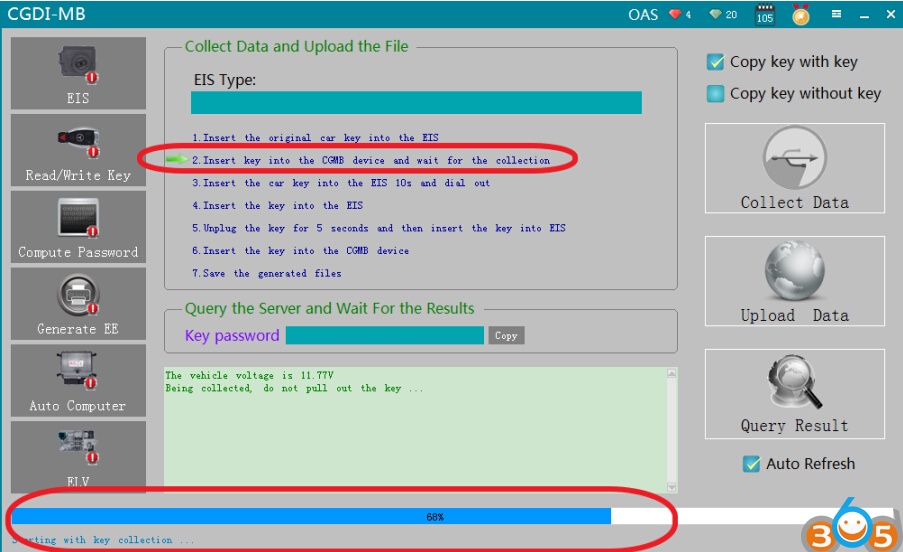The height and width of the screenshot is (552, 903).
Task: Open the Compute Password module
Action: click(x=78, y=227)
